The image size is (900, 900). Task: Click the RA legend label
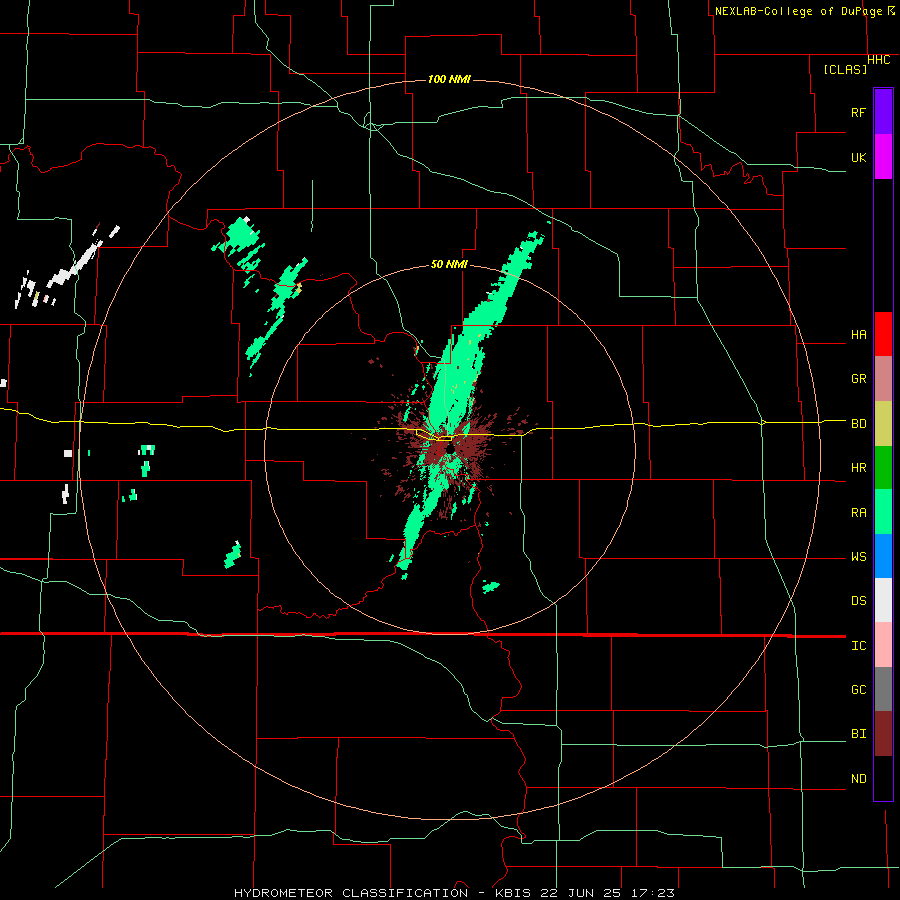coord(858,512)
